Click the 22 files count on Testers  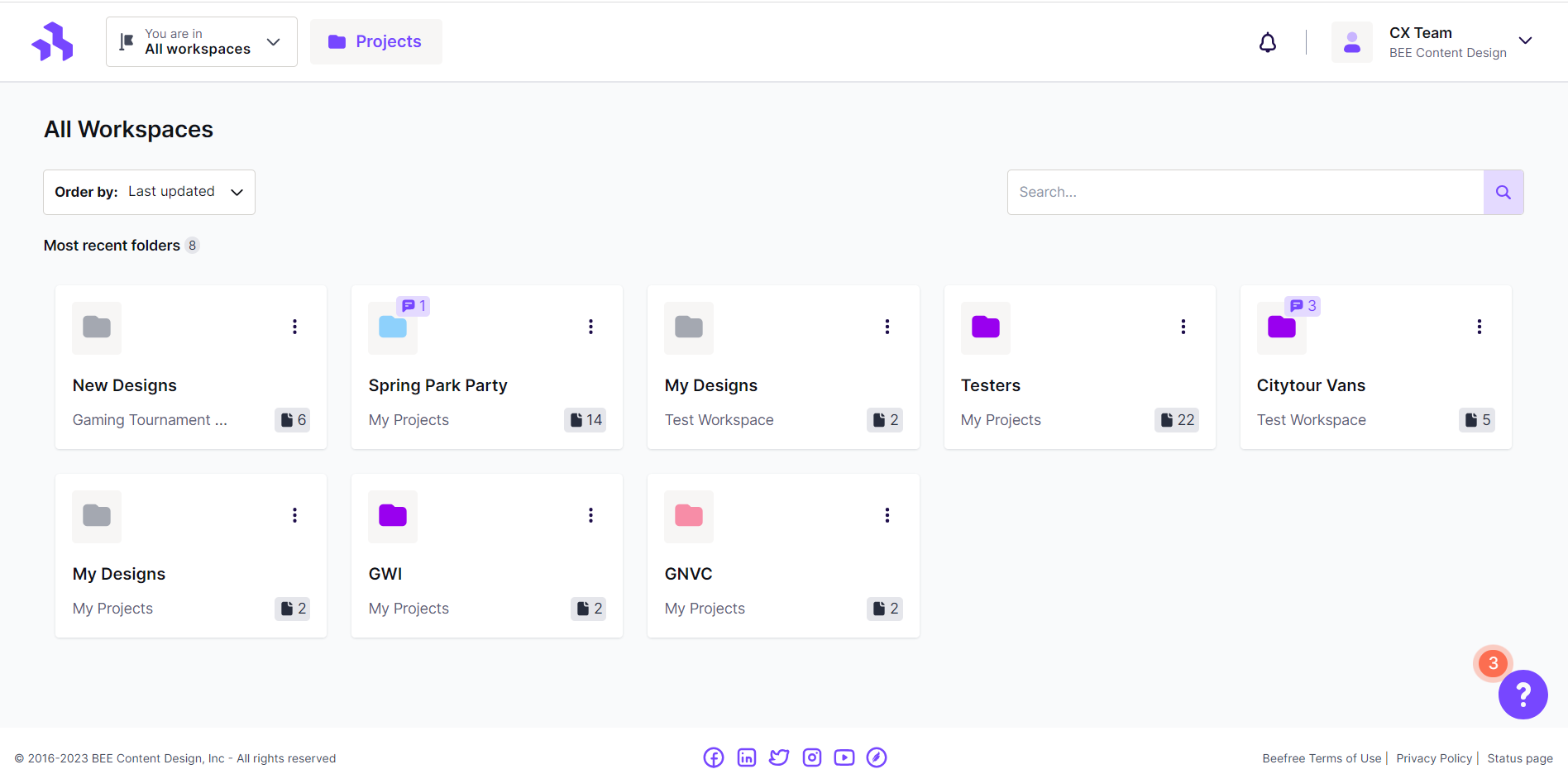[1177, 420]
